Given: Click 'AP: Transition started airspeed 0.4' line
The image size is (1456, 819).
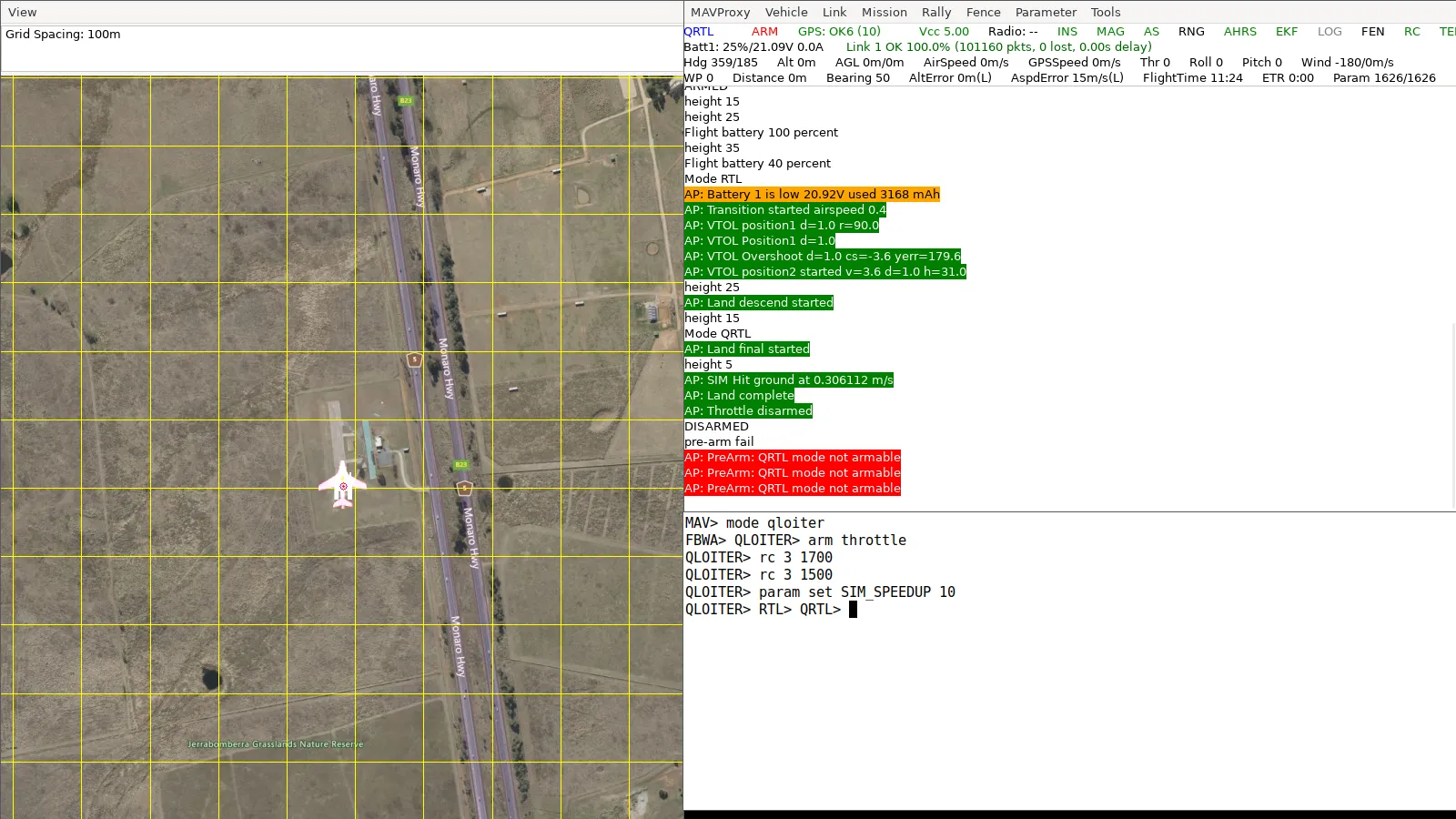Looking at the screenshot, I should 784,209.
